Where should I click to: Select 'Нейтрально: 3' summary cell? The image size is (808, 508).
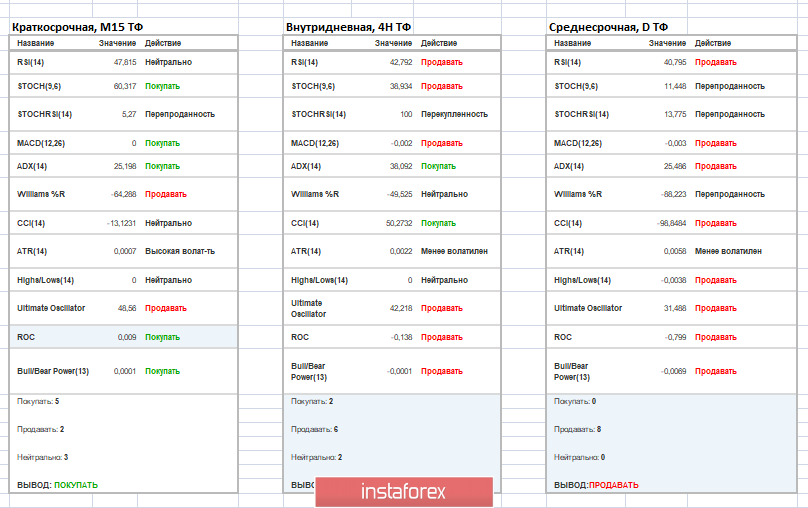coord(42,457)
